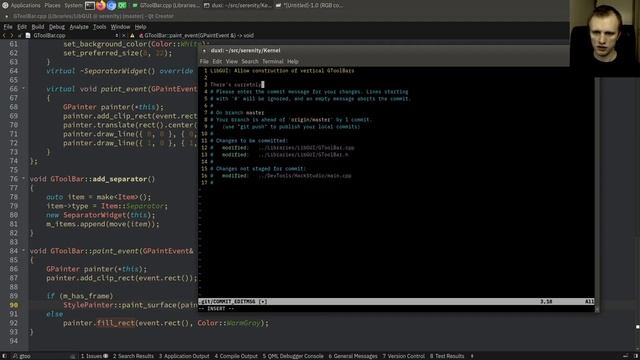Open the Test Results pane
The height and width of the screenshot is (360, 640).
447,356
